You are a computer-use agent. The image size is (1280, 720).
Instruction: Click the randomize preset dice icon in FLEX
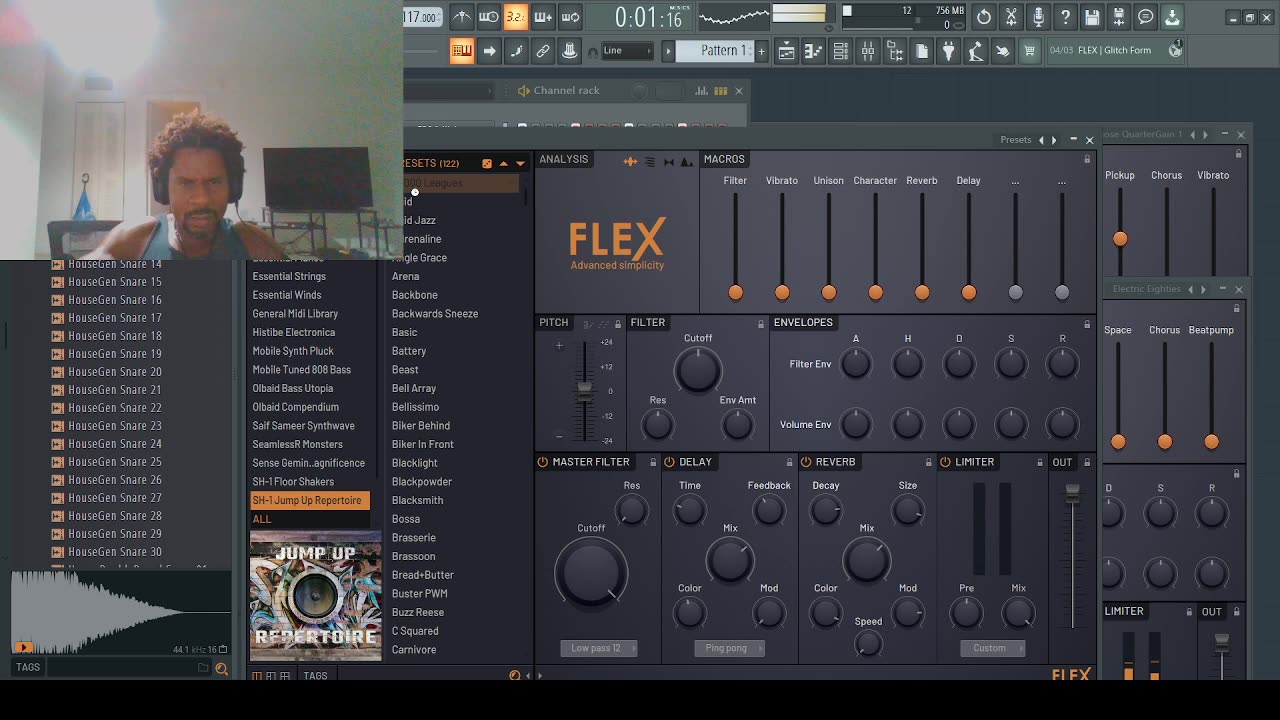[487, 163]
